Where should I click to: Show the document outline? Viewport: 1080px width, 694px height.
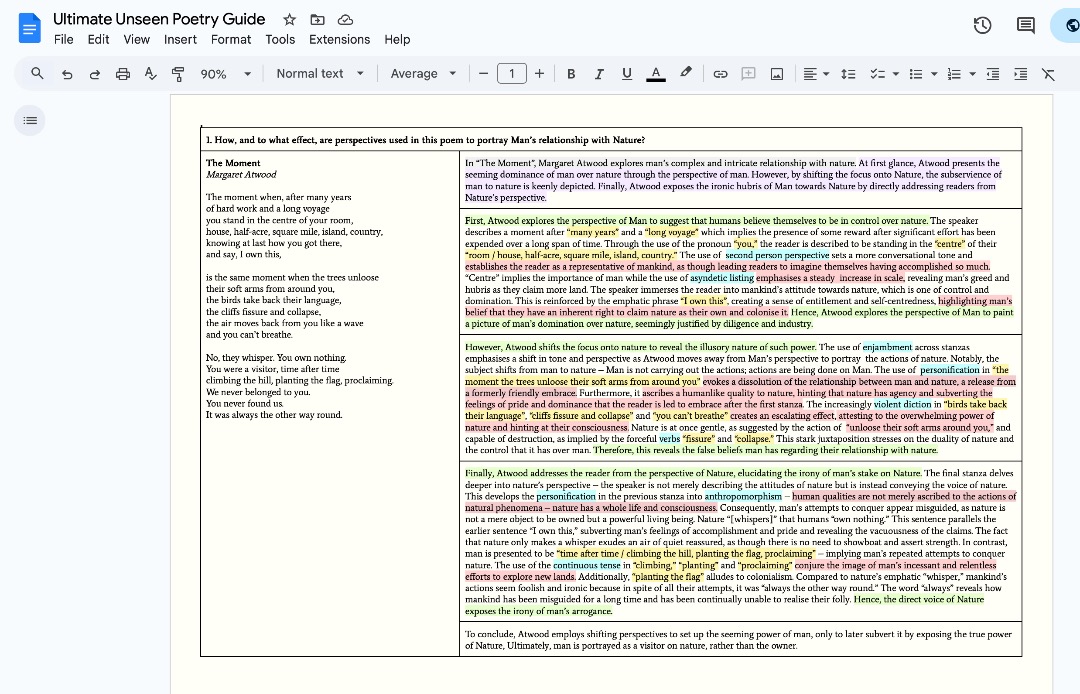pos(29,120)
